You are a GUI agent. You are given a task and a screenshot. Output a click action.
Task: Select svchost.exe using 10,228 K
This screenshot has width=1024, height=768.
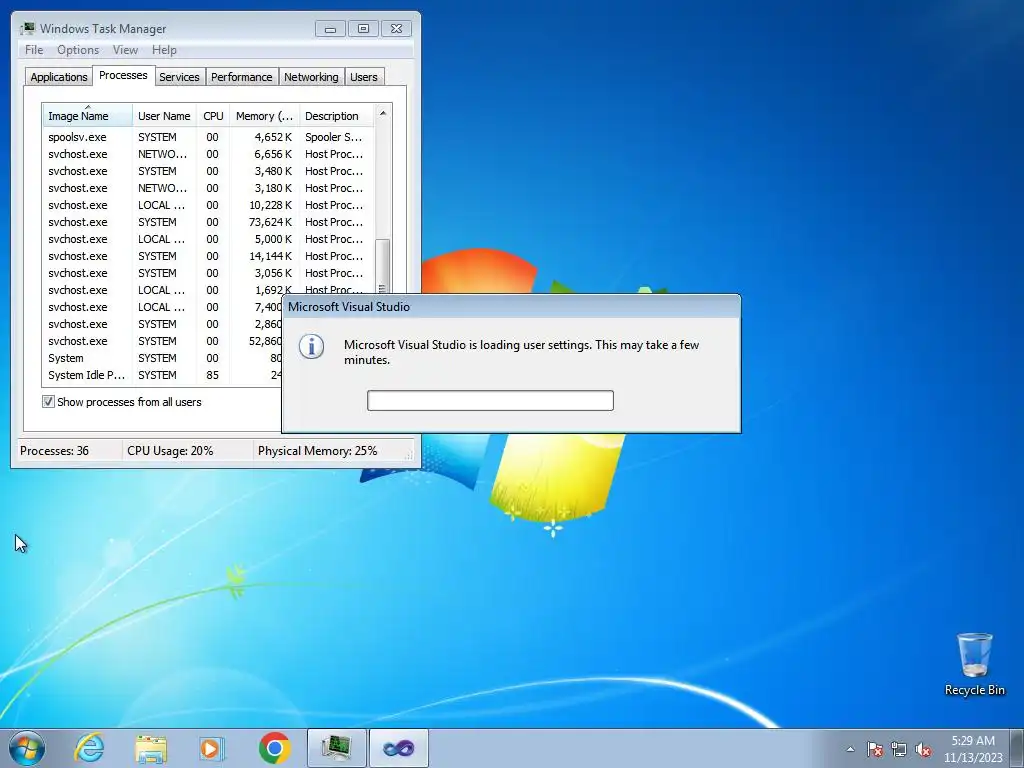tap(208, 205)
